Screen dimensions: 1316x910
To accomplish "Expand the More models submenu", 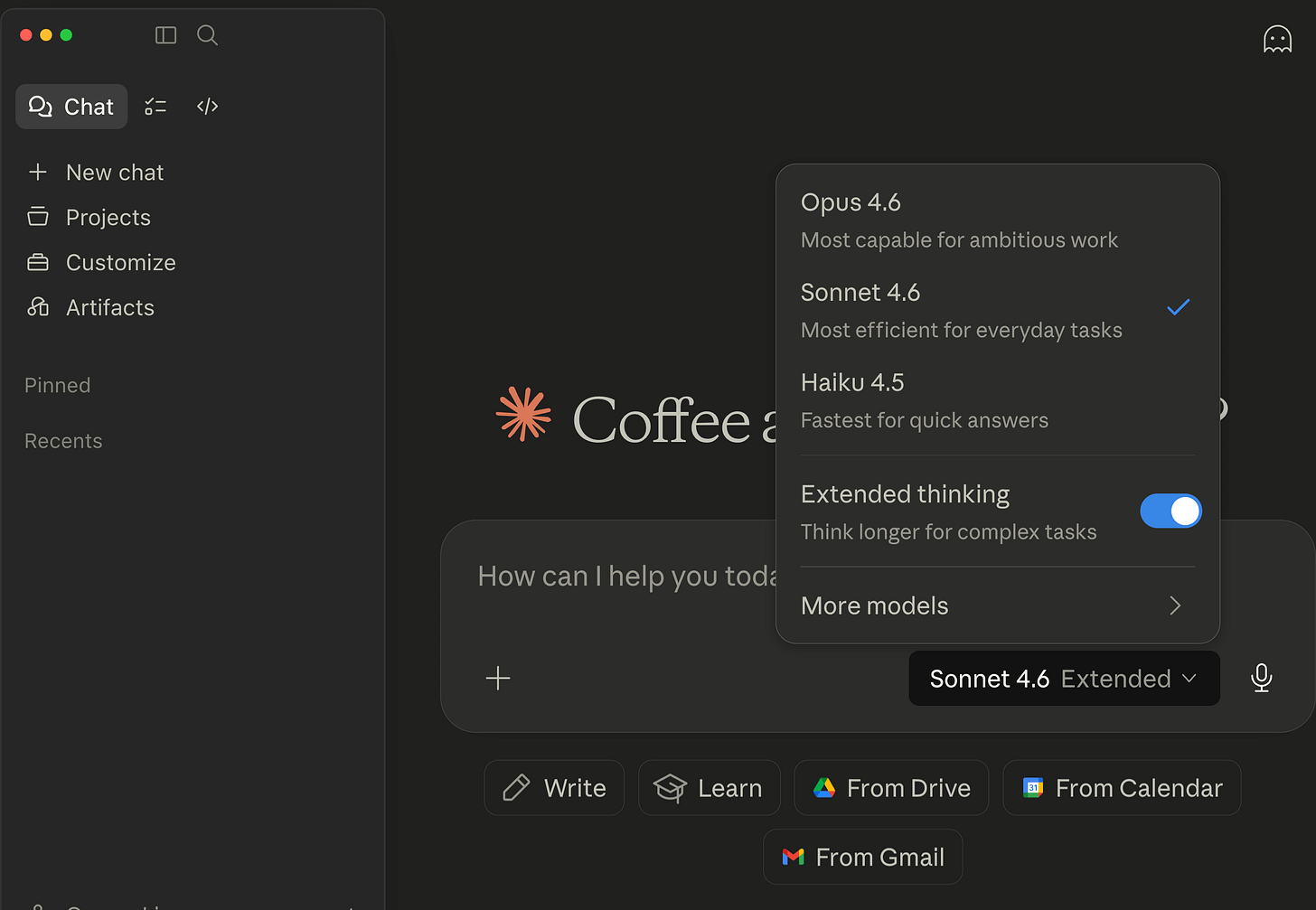I will coord(998,605).
